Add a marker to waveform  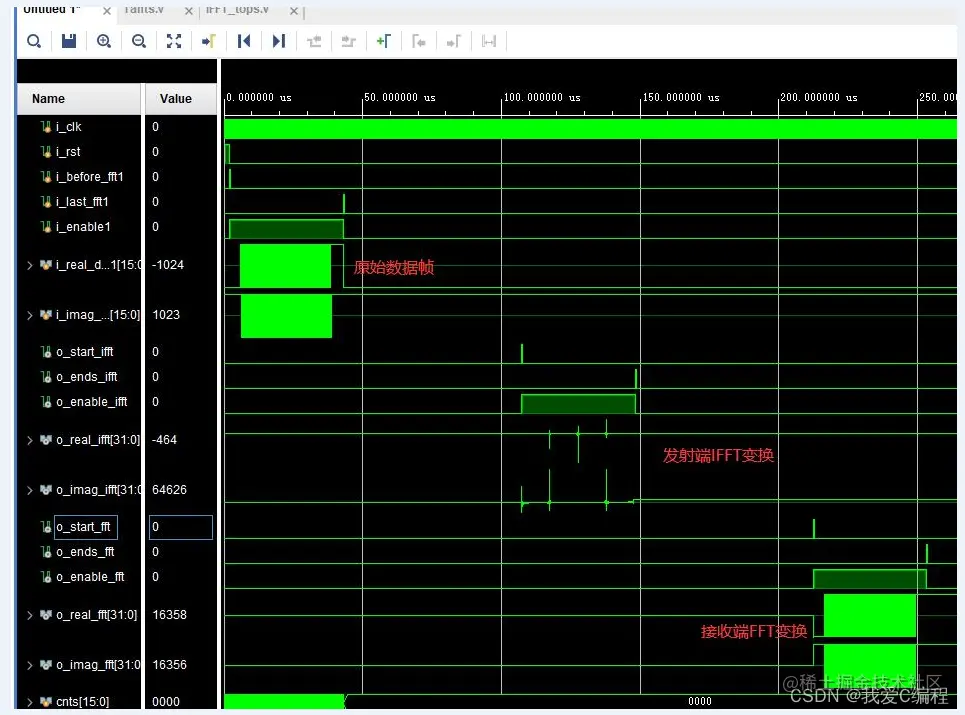(383, 41)
